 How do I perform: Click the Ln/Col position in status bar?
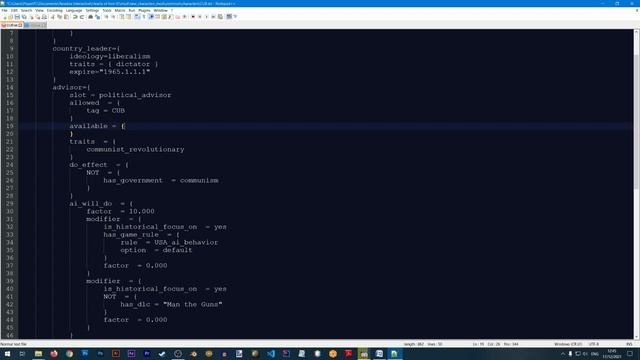(x=496, y=344)
